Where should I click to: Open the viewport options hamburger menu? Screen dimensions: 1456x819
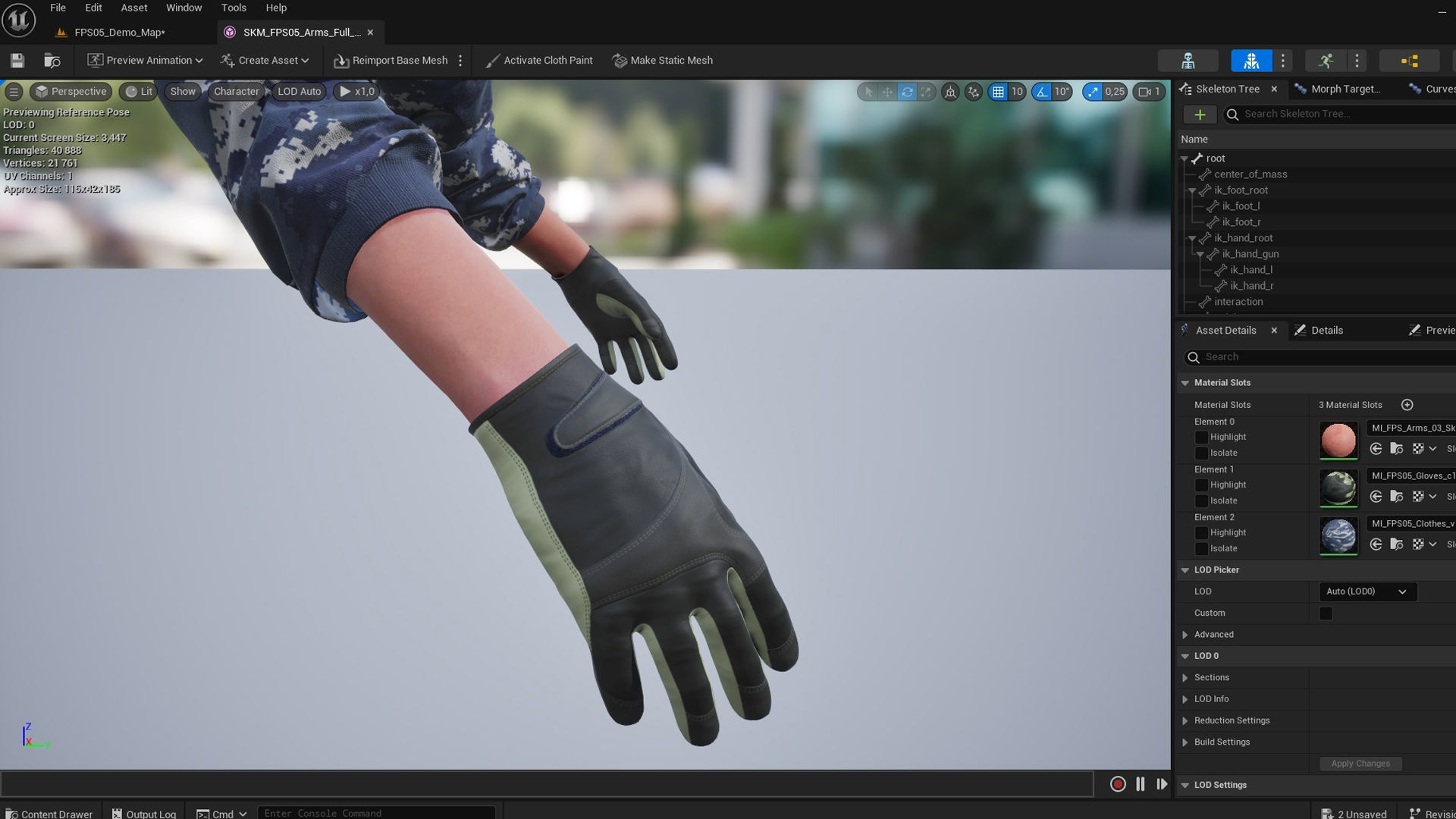pos(14,92)
